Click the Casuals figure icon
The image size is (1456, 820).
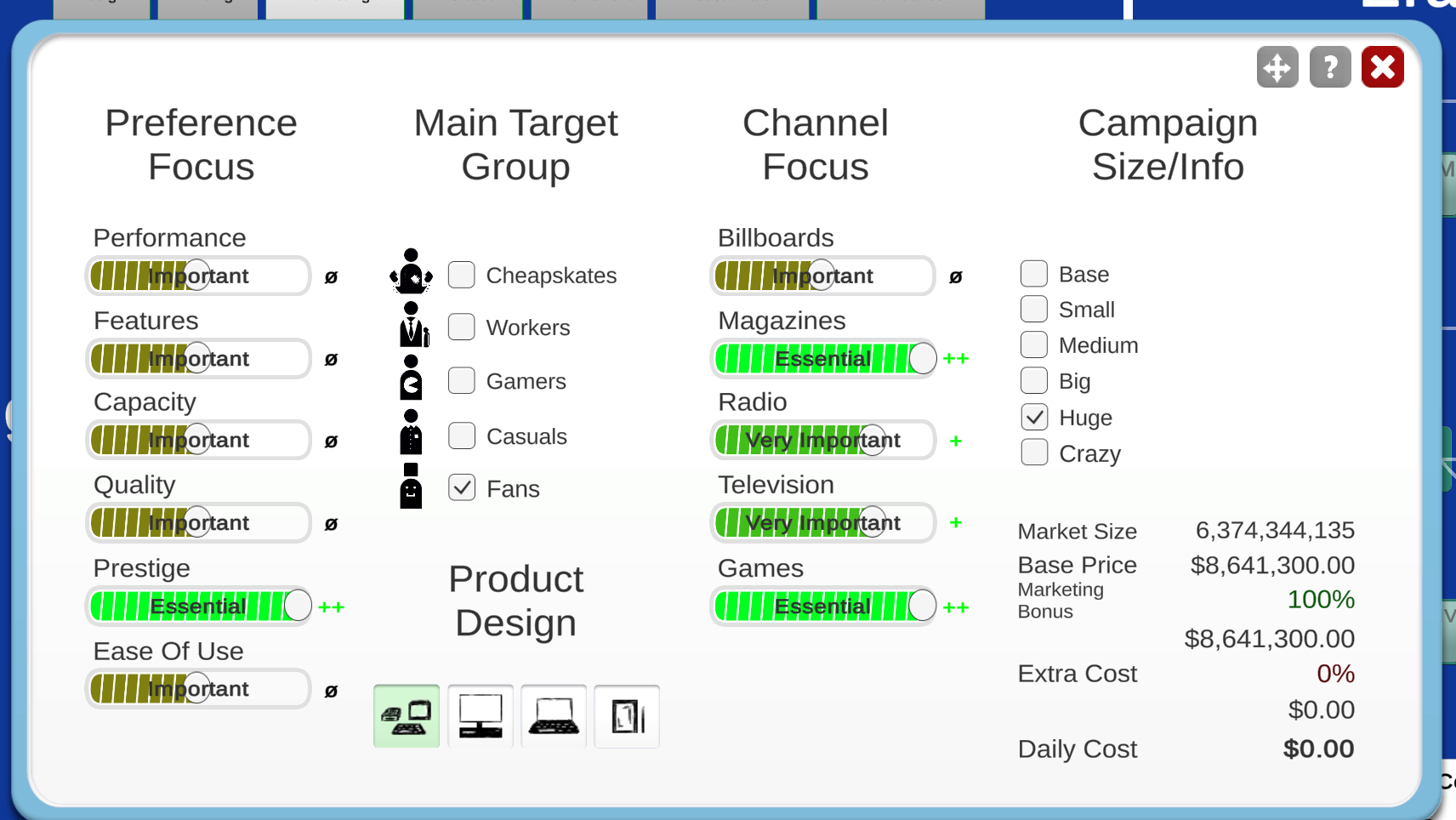411,431
